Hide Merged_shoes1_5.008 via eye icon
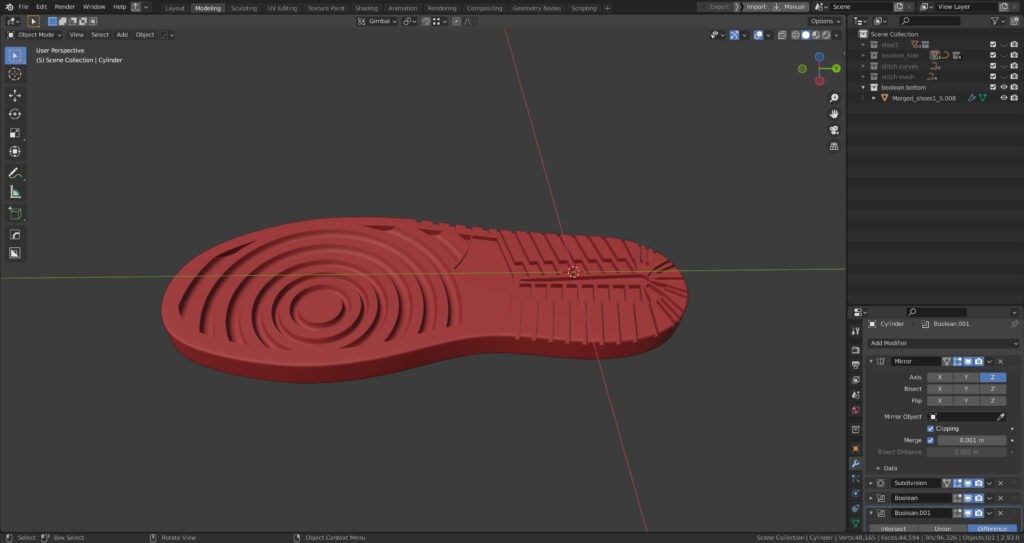 coord(1004,98)
